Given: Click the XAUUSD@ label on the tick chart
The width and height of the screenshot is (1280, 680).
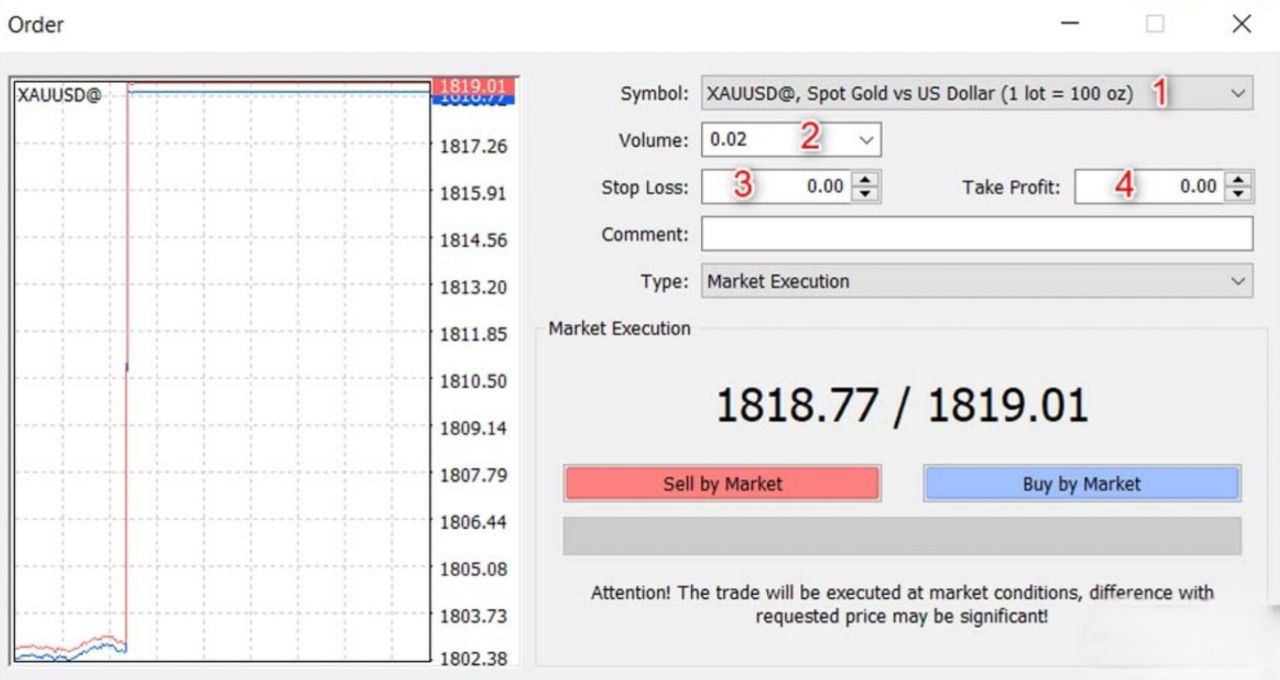Looking at the screenshot, I should point(58,95).
